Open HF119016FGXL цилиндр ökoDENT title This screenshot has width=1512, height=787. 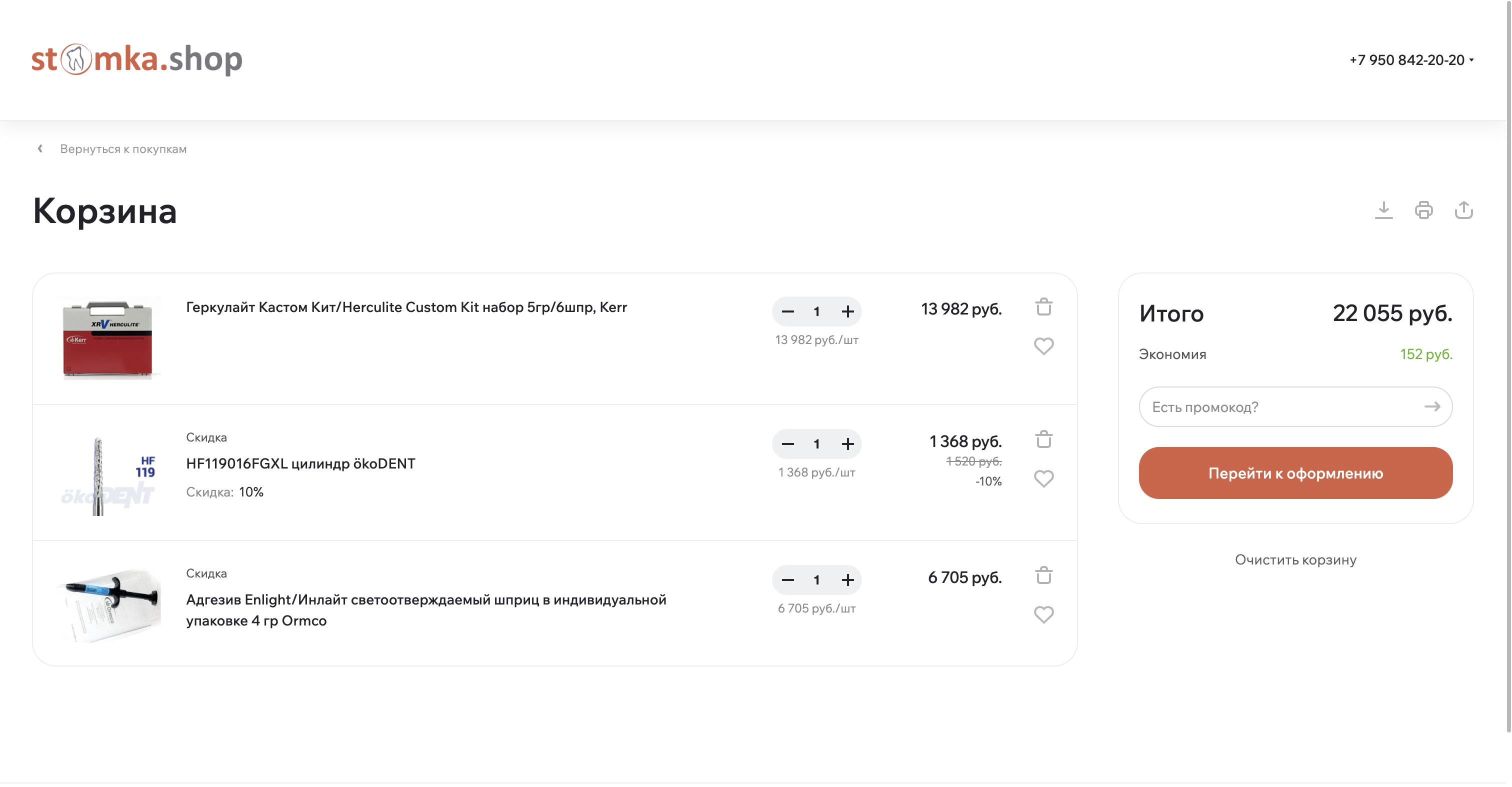(x=300, y=463)
